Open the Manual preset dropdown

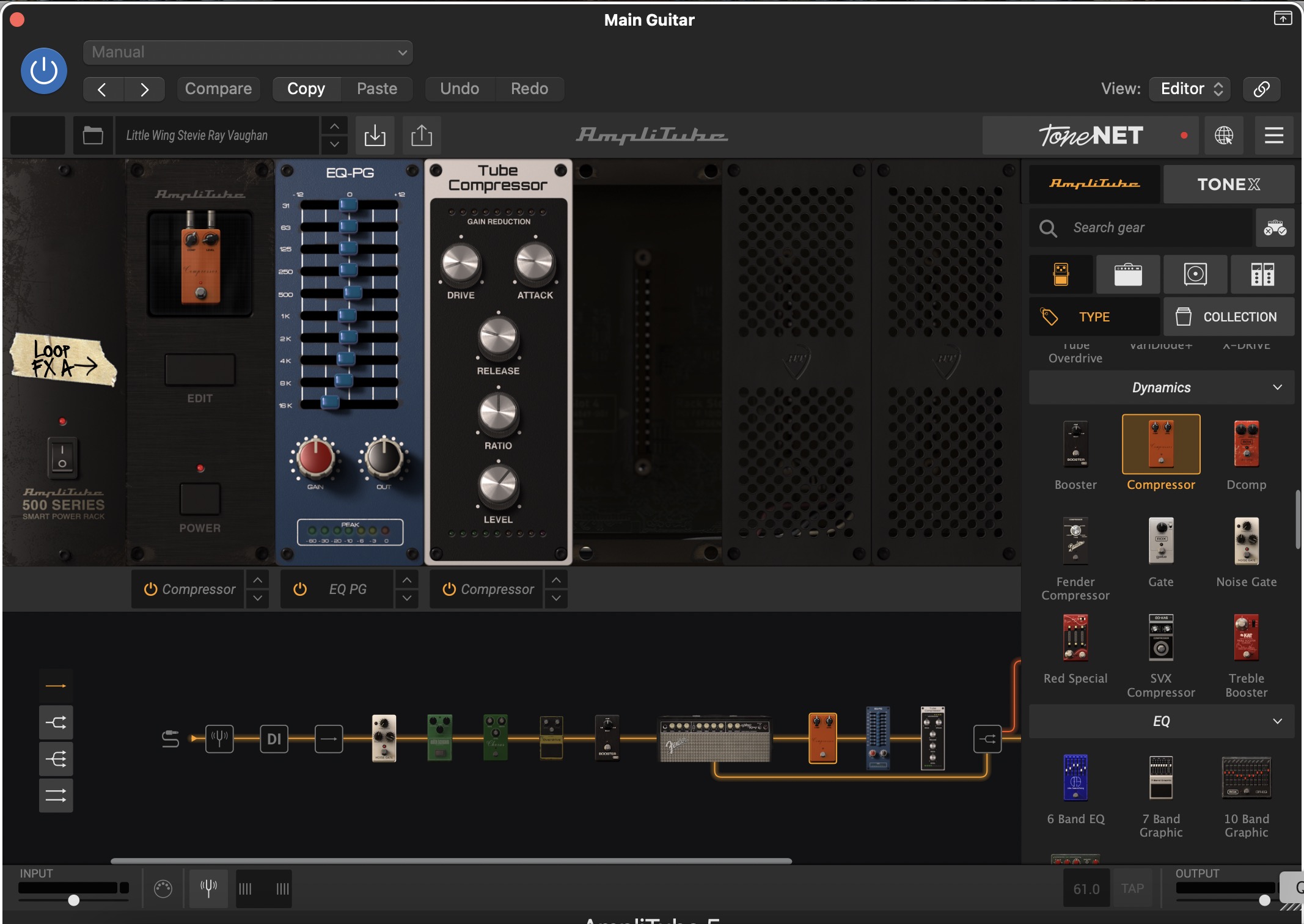point(247,53)
